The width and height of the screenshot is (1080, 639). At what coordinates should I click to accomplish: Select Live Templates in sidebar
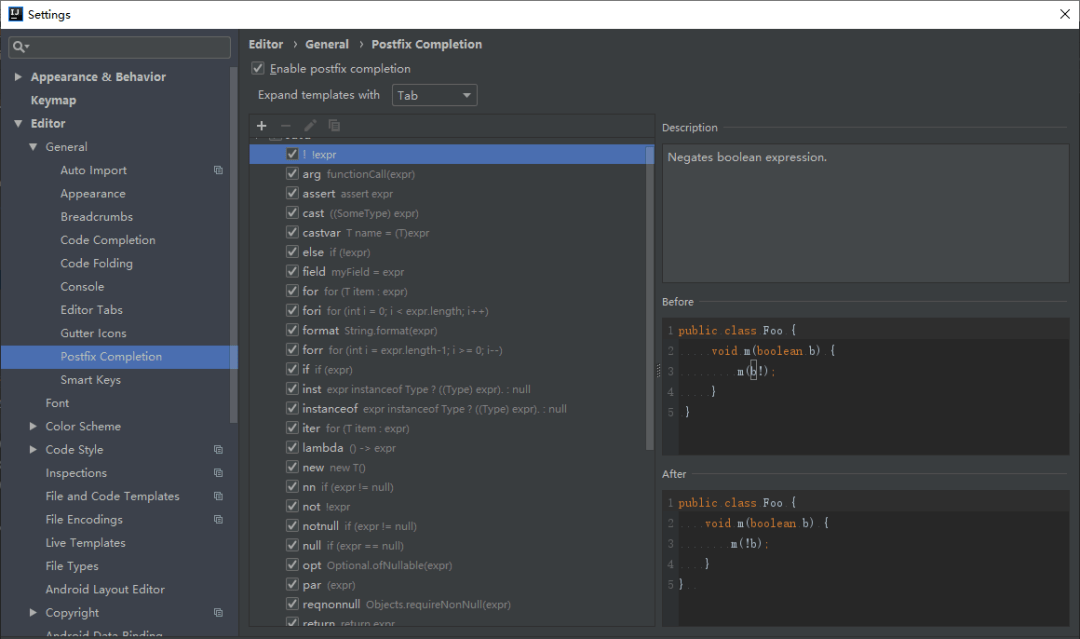pyautogui.click(x=85, y=543)
